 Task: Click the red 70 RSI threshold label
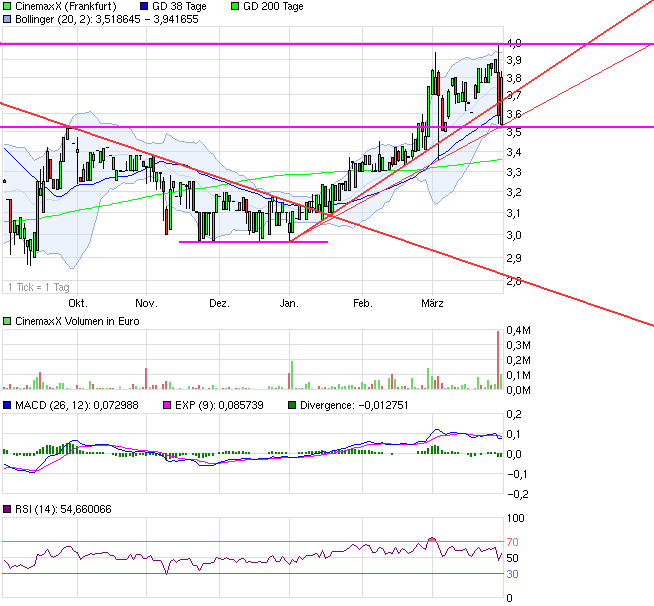coord(512,541)
